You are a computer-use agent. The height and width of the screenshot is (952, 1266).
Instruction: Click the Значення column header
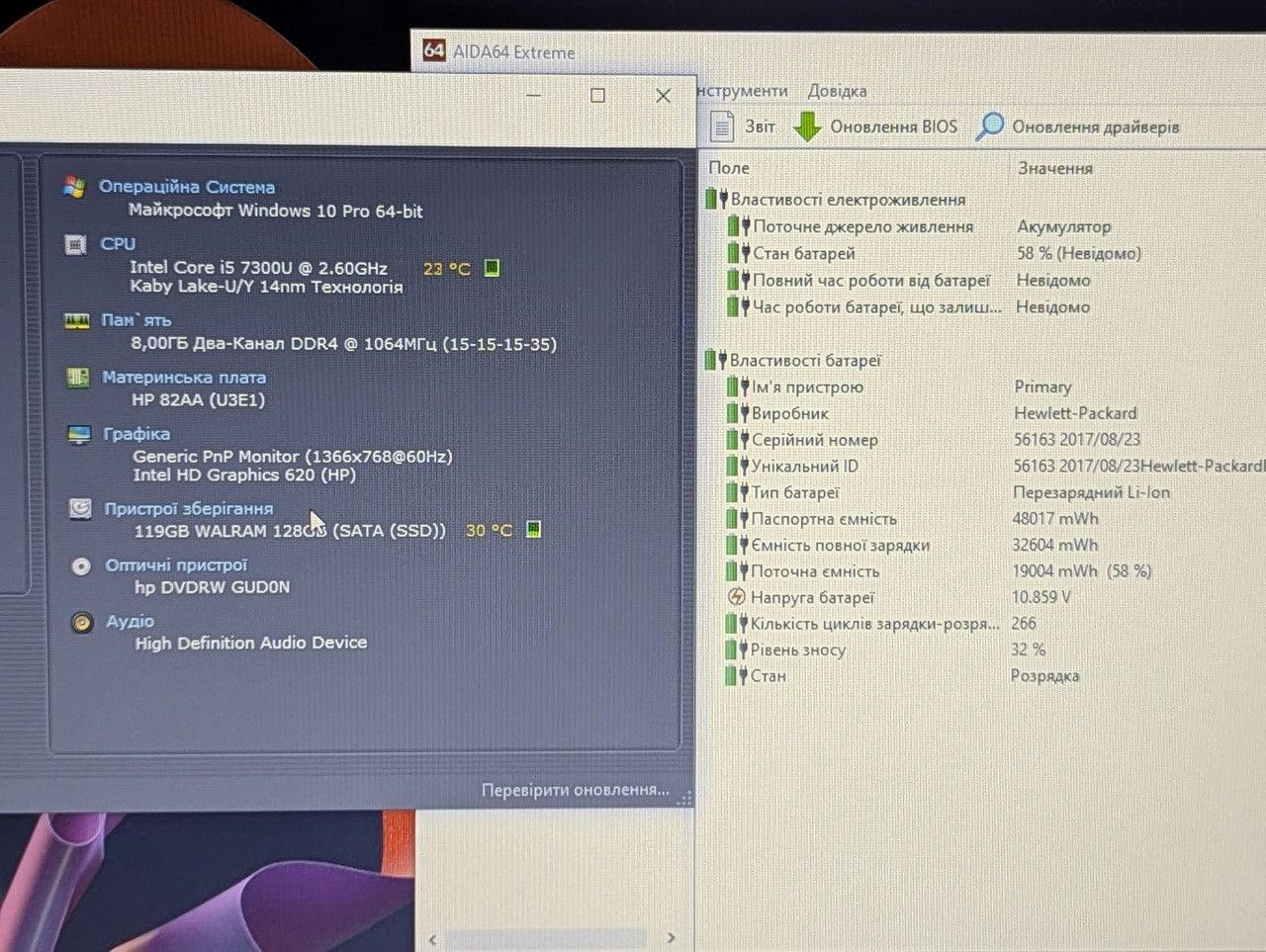coord(1055,168)
